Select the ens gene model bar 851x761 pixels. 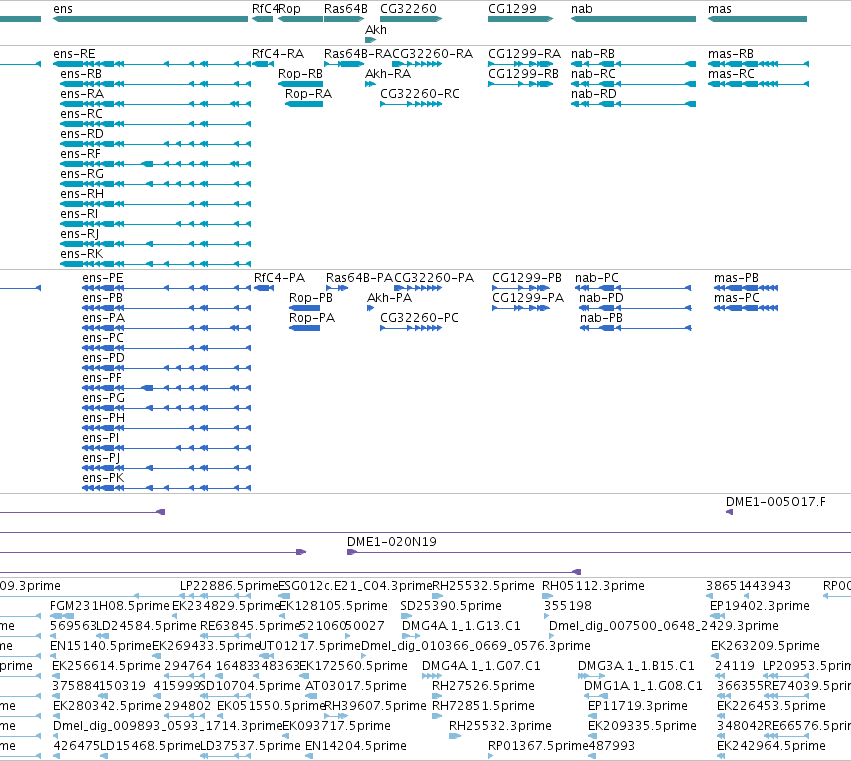[150, 19]
